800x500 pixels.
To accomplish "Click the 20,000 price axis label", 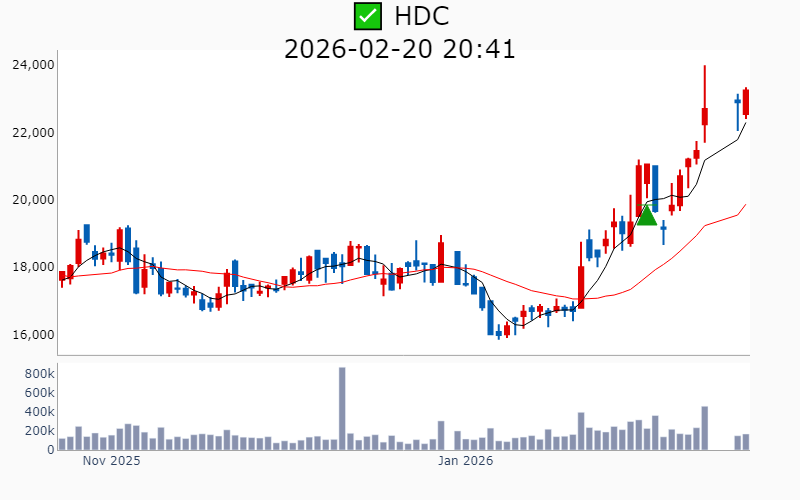I will tap(33, 200).
